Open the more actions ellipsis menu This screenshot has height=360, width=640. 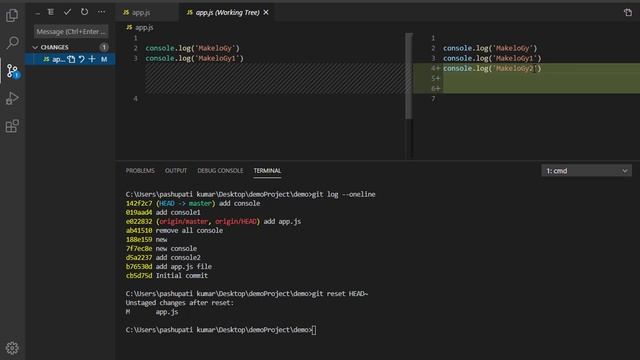[101, 12]
